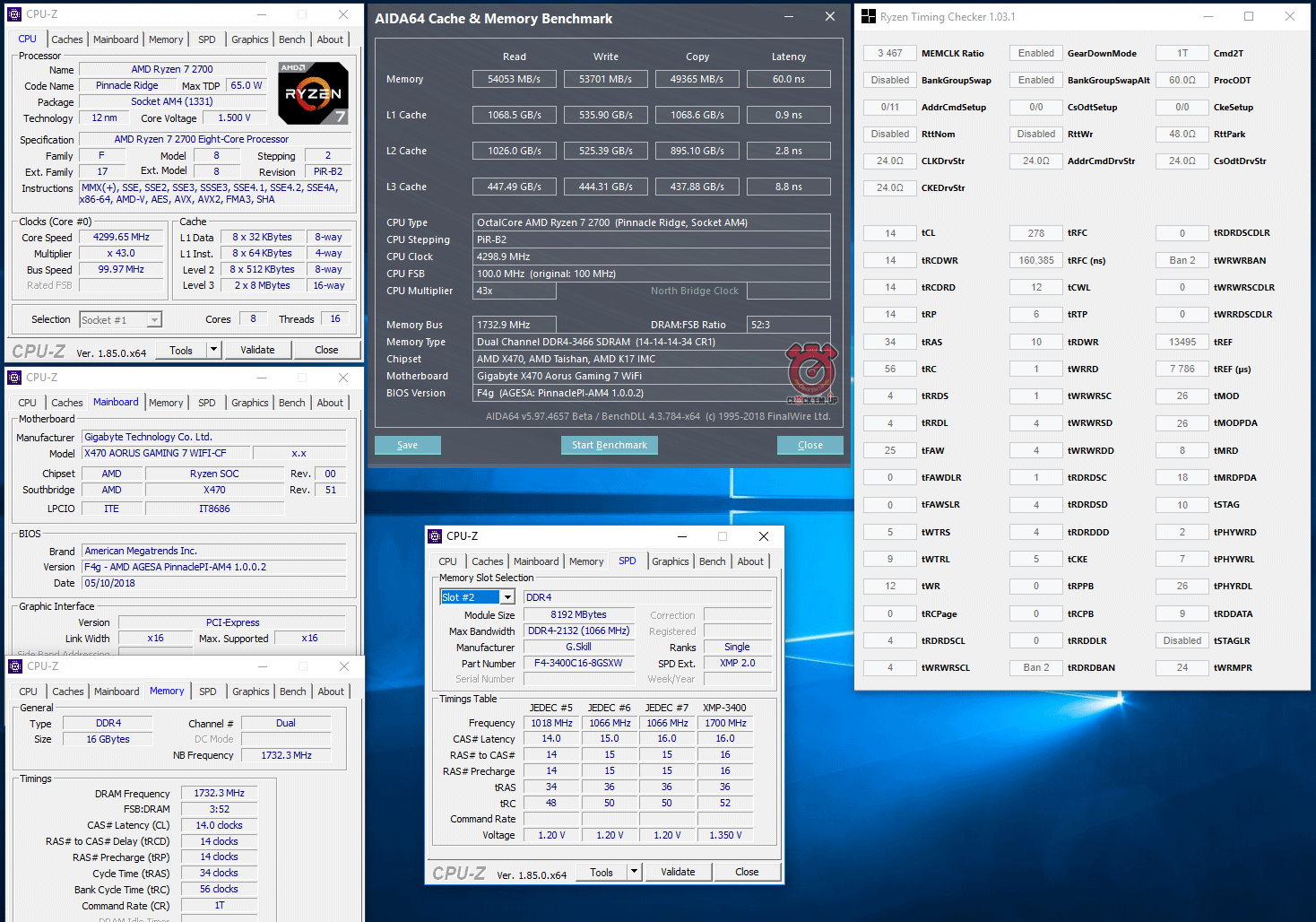Click the Ryzen Timing Checker title bar icon
The width and height of the screenshot is (1316, 922).
click(x=868, y=16)
